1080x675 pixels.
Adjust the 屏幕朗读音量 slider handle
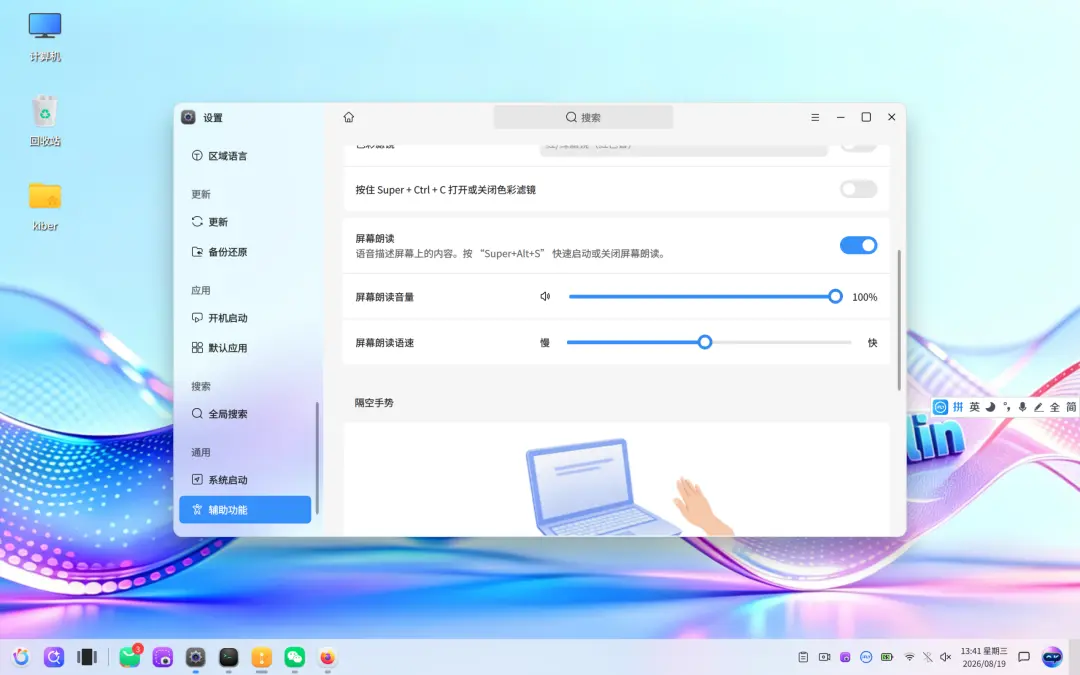pos(835,297)
